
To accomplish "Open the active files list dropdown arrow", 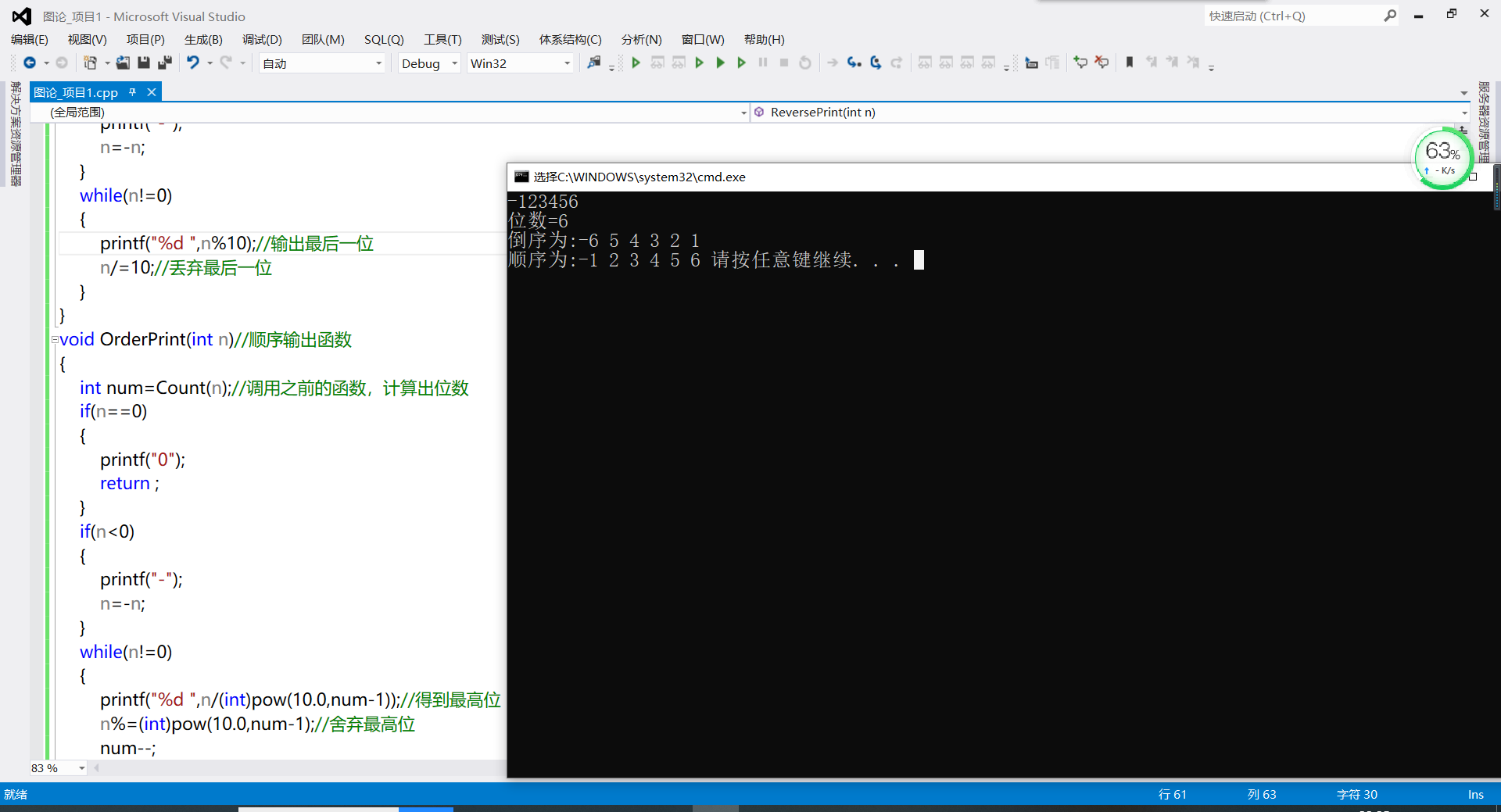I will [x=1464, y=93].
